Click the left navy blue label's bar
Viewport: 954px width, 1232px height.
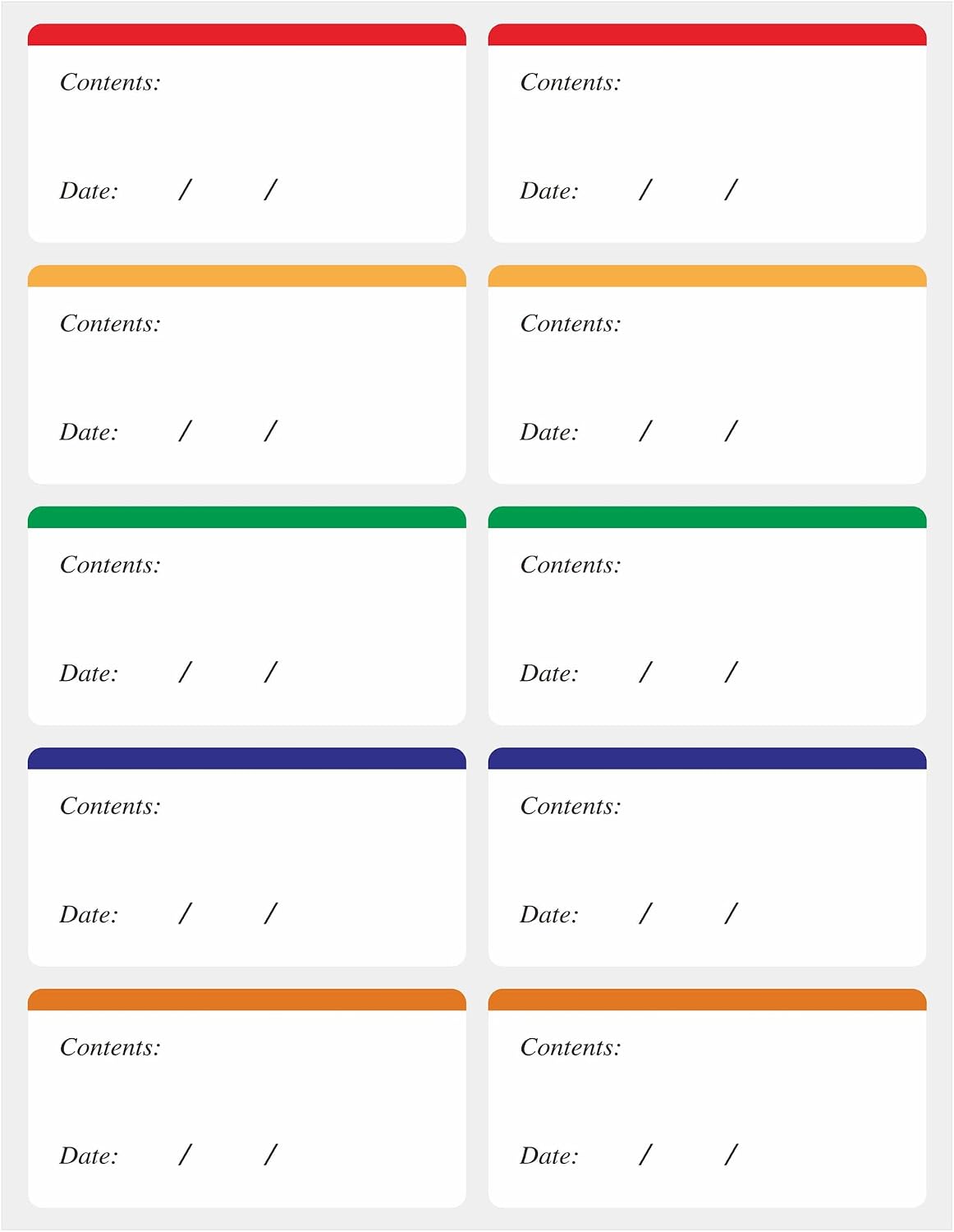pyautogui.click(x=246, y=758)
